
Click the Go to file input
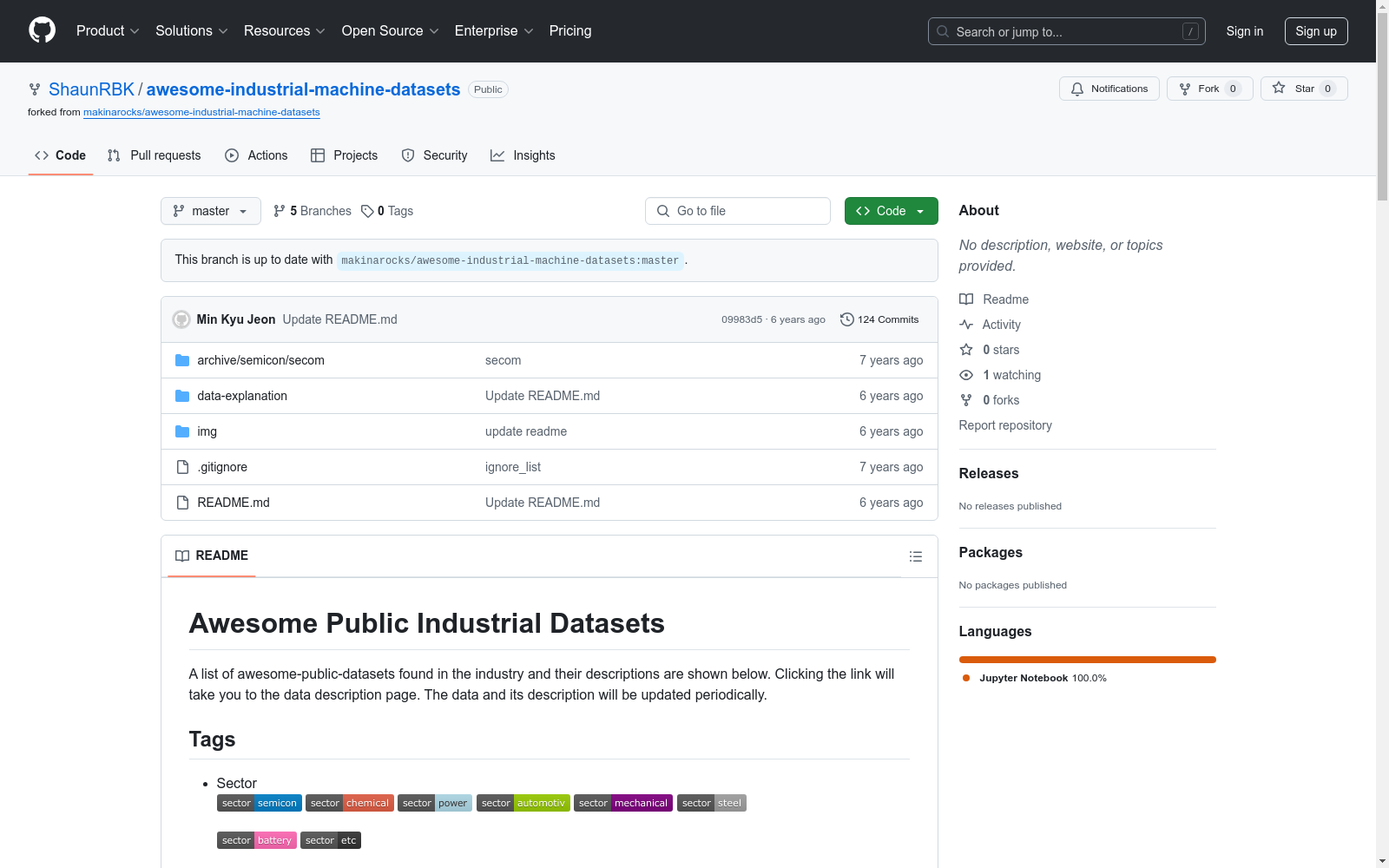[x=738, y=211]
